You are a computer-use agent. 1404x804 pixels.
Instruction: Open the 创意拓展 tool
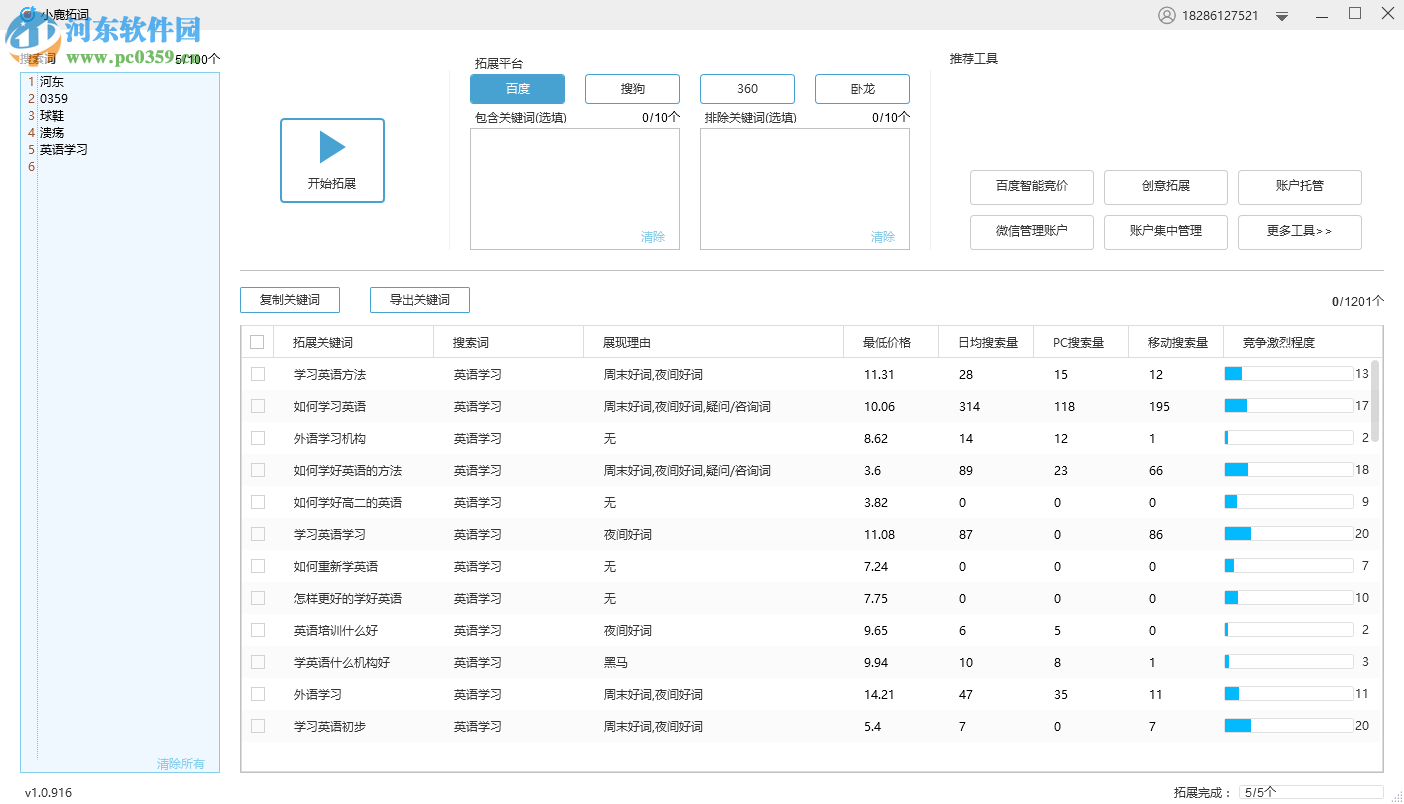click(x=1165, y=187)
